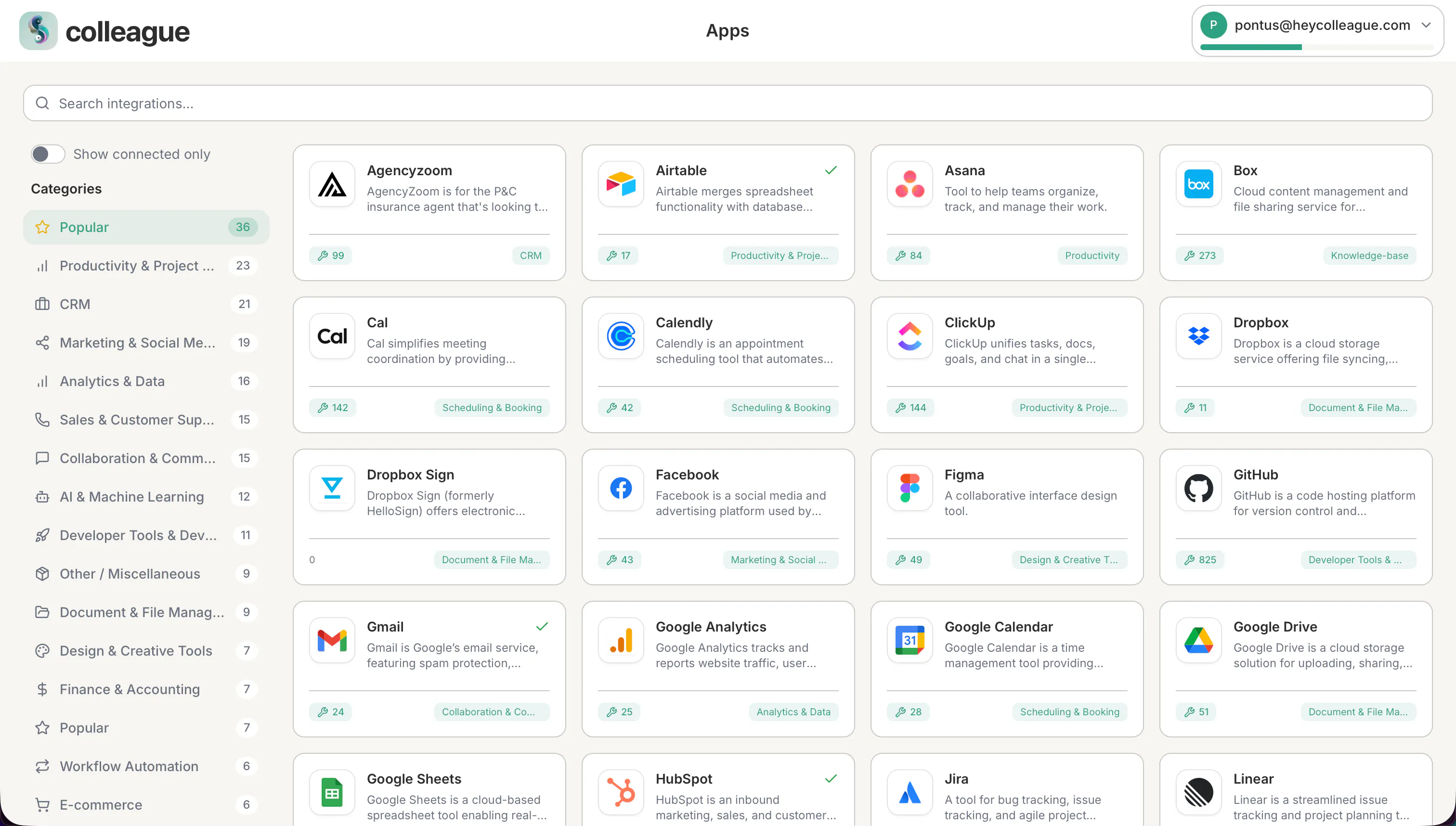Click the colleague logo icon
Screen dimensions: 1456x826
[x=38, y=31]
